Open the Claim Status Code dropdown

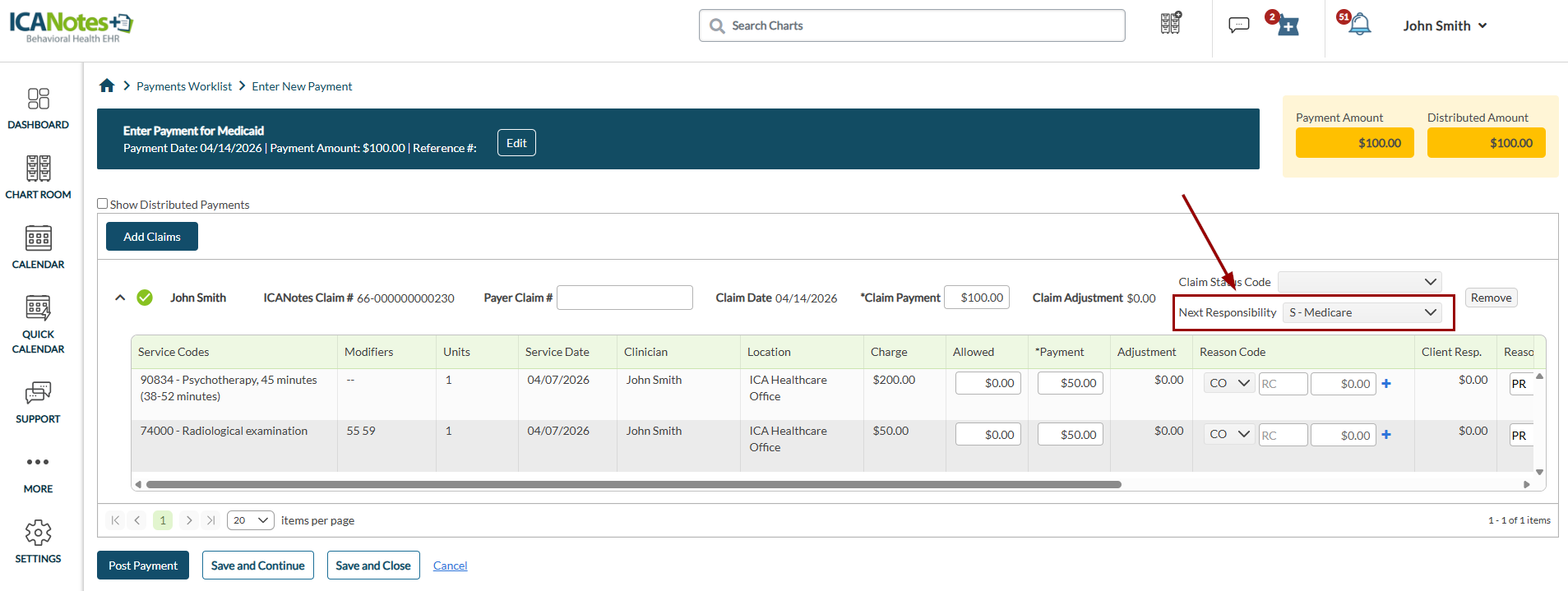[1359, 282]
